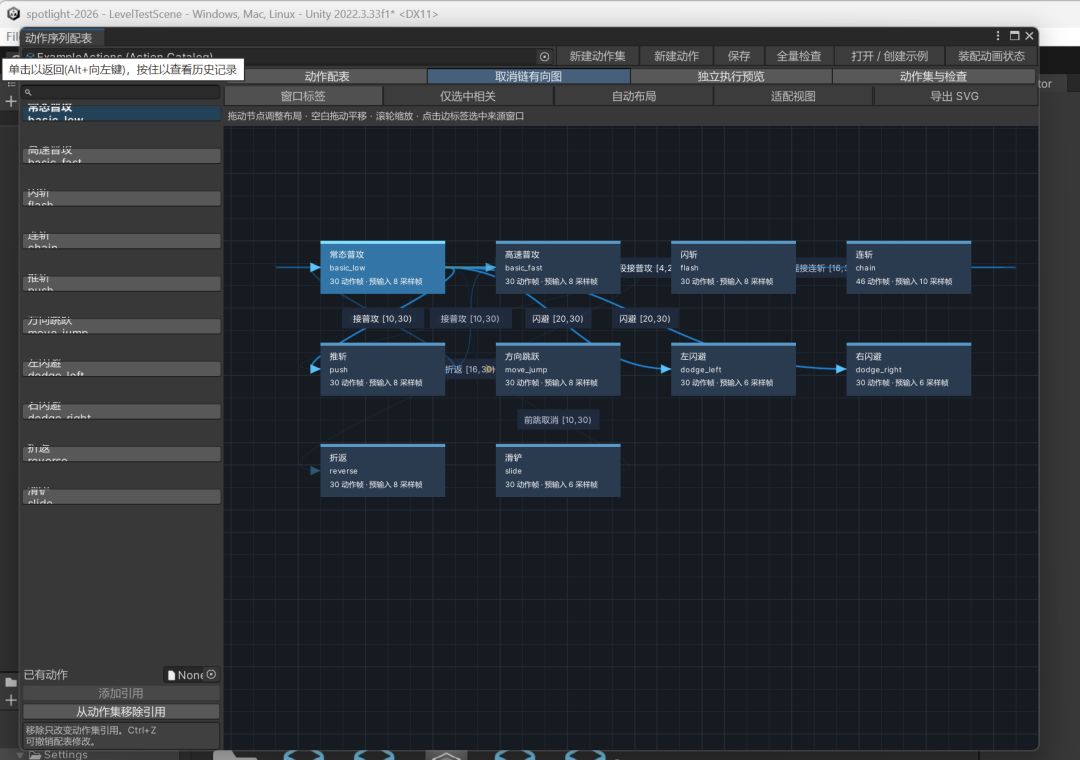1080x760 pixels.
Task: Toggle 仅选中相关 filter
Action: (468, 96)
